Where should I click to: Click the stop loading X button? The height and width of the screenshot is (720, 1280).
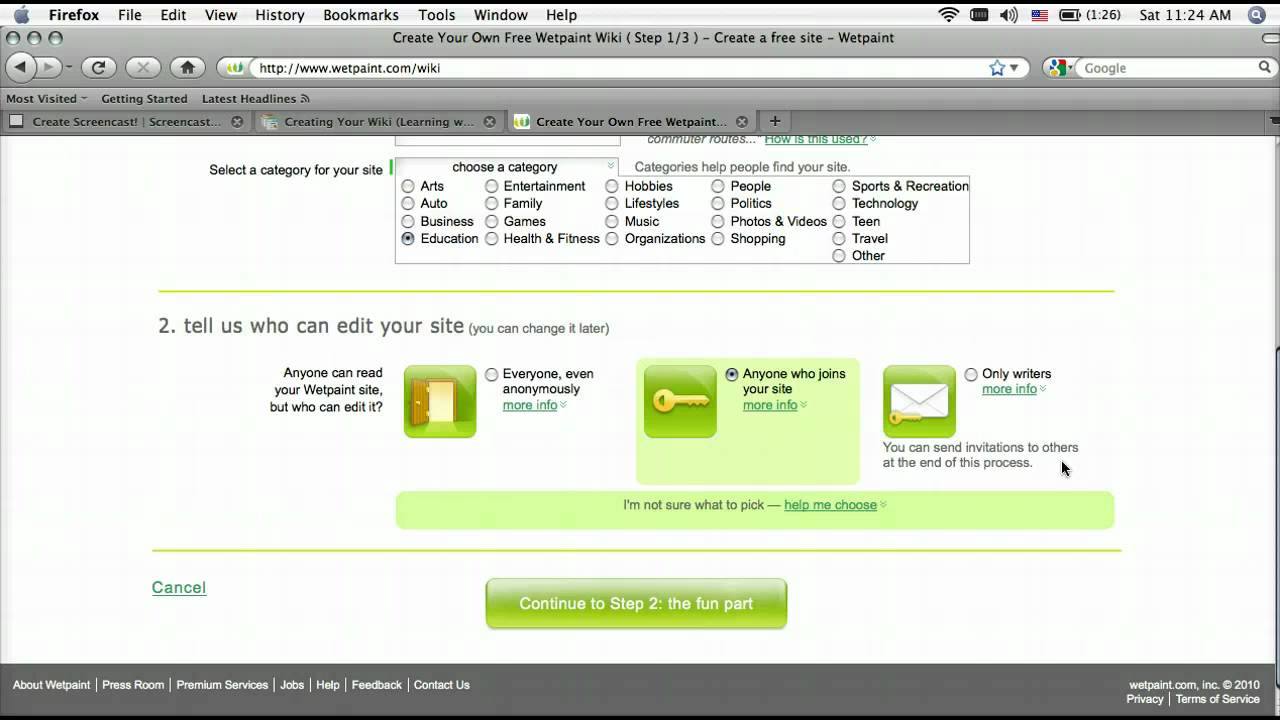click(142, 68)
